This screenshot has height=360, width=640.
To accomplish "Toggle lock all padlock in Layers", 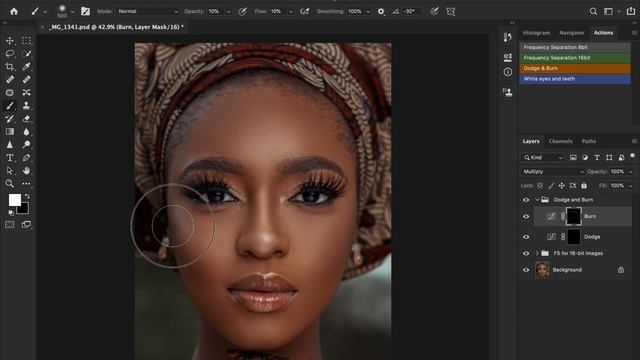I will pos(584,186).
